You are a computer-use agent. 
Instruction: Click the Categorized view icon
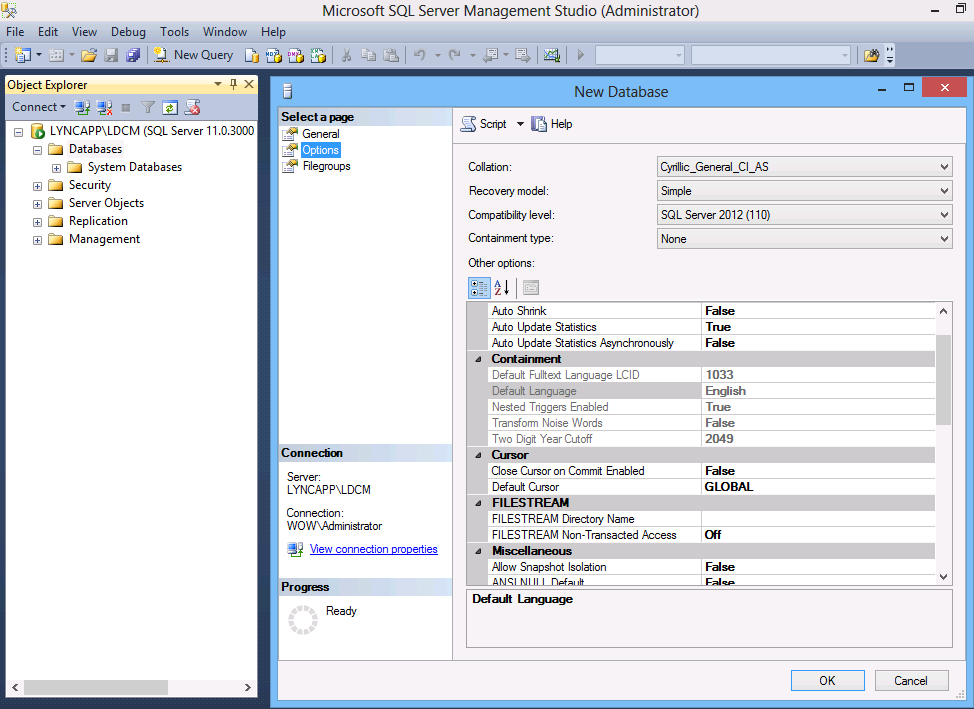[x=479, y=288]
